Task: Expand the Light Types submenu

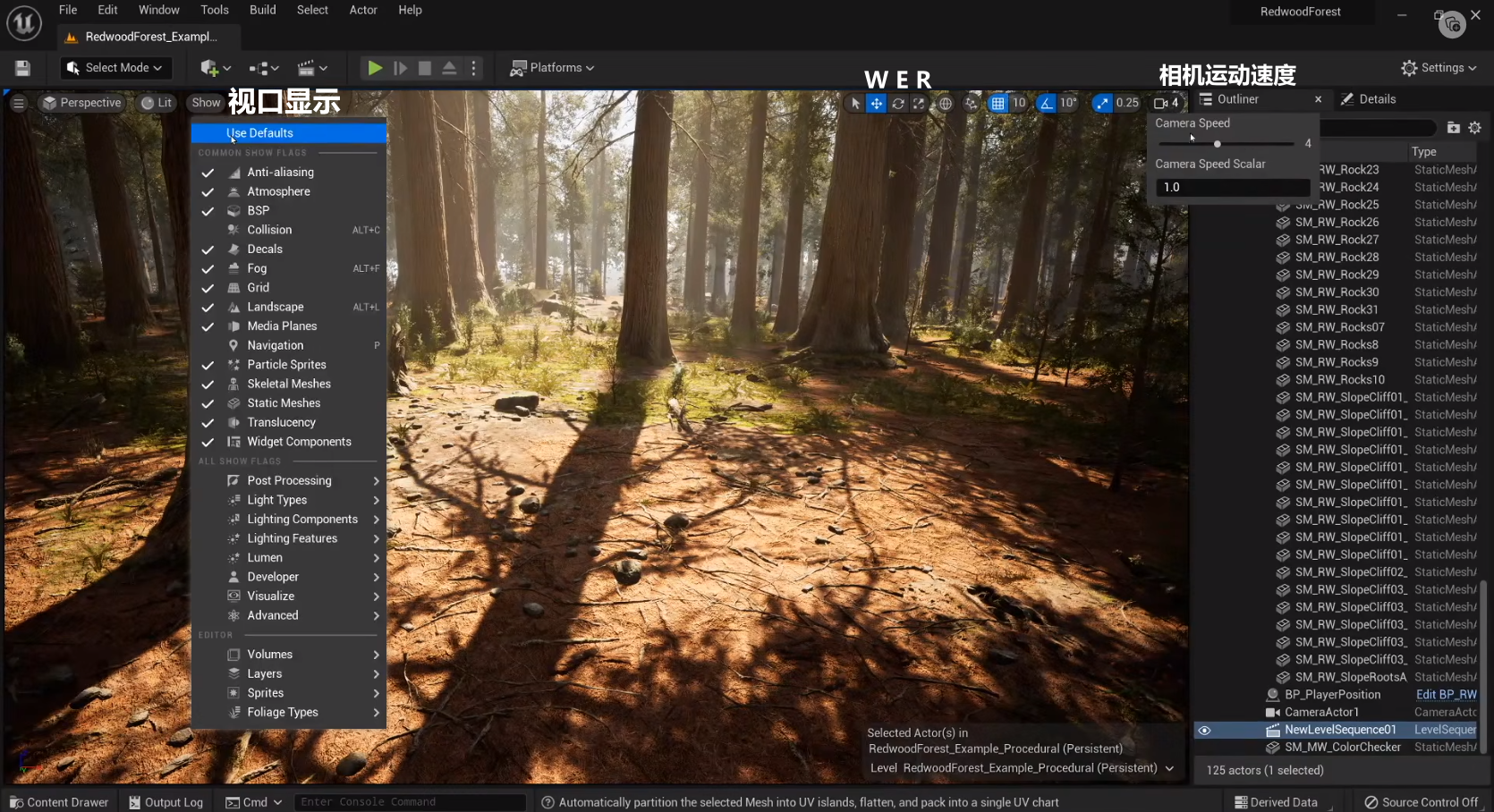Action: pyautogui.click(x=289, y=500)
